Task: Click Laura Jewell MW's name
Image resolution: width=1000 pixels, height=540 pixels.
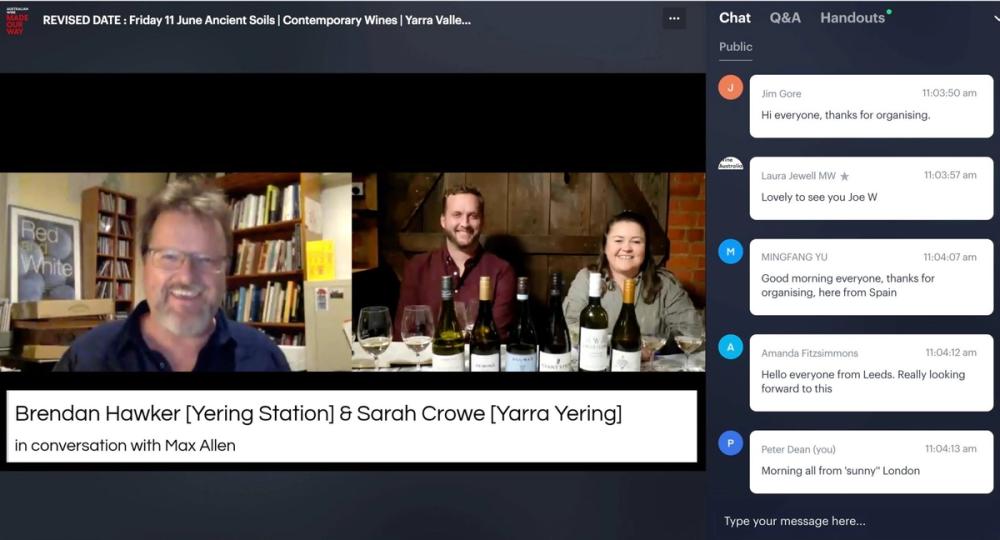Action: [798, 176]
